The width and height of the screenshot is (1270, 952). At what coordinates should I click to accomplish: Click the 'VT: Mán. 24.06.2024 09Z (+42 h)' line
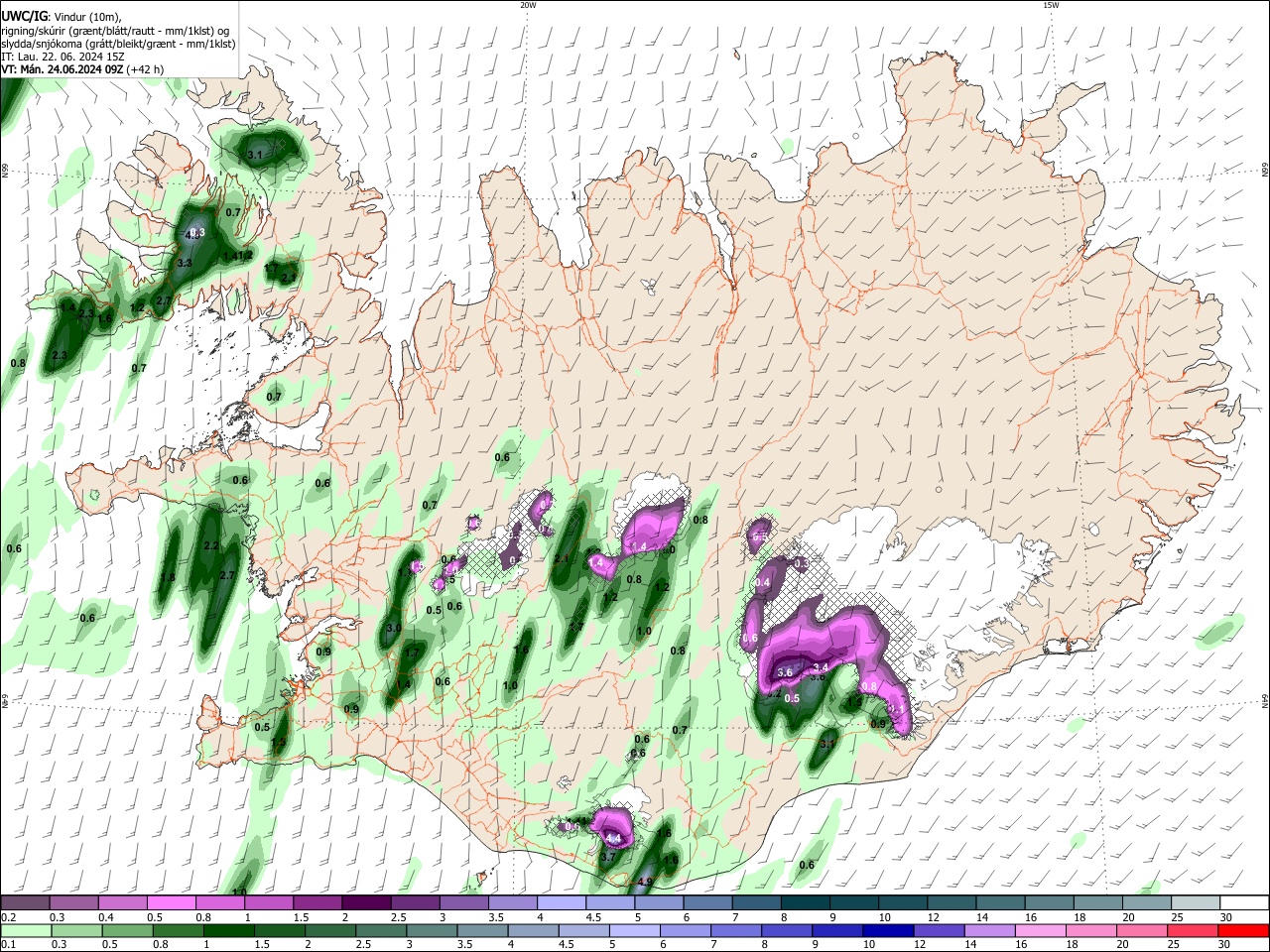pyautogui.click(x=82, y=69)
